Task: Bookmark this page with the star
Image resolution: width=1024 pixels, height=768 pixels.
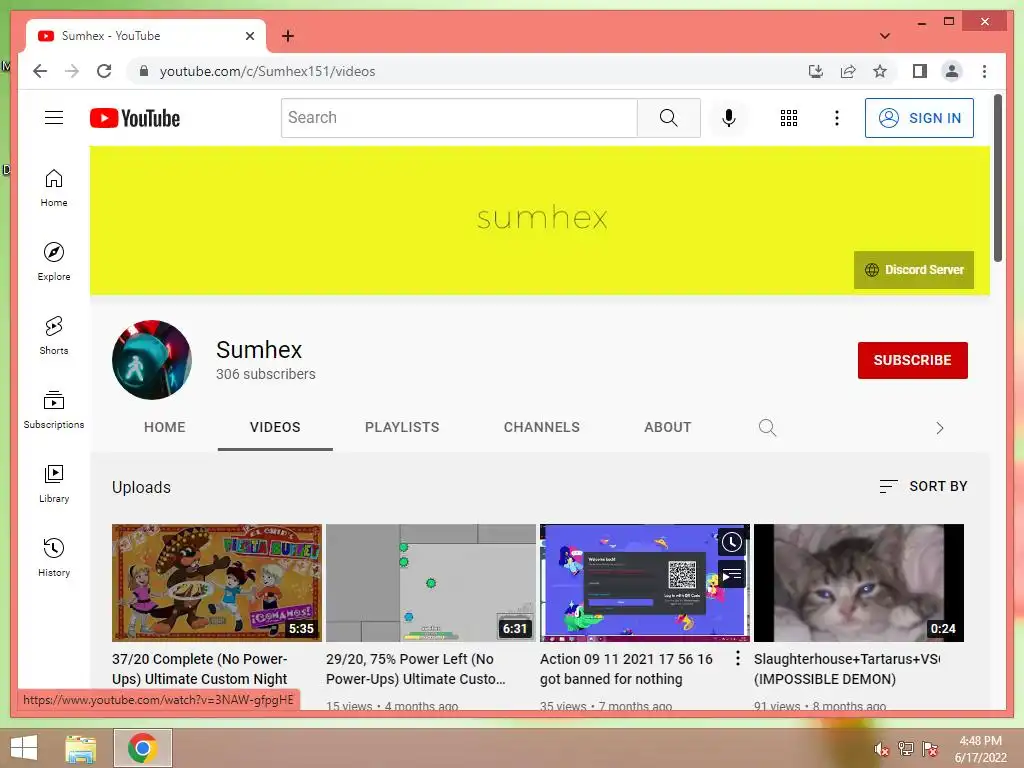Action: pyautogui.click(x=880, y=71)
